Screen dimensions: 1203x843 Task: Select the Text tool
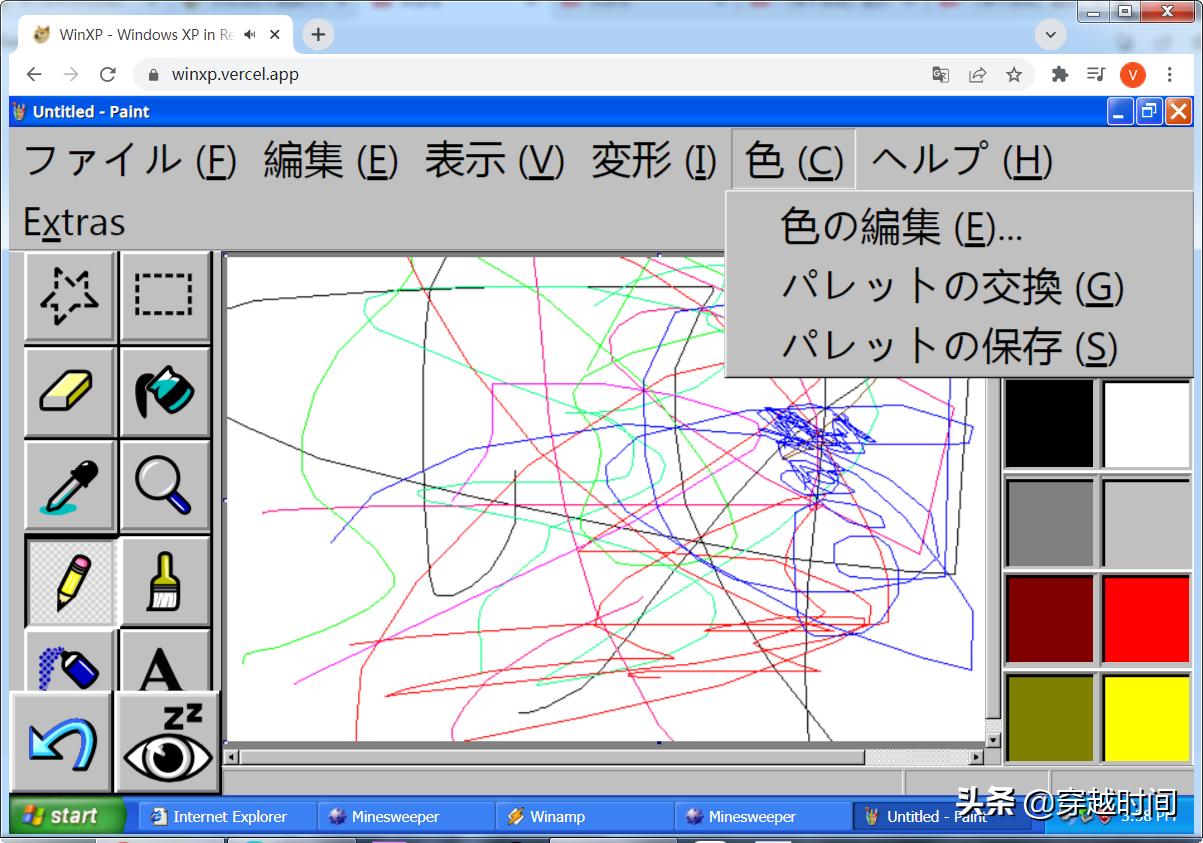coord(165,660)
